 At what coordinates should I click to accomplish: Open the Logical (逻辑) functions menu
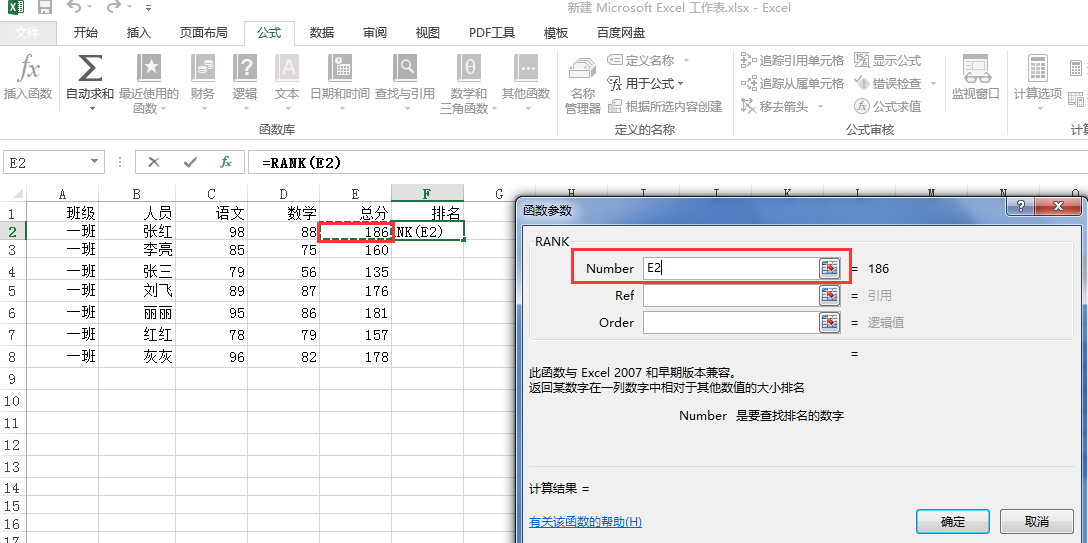click(245, 83)
